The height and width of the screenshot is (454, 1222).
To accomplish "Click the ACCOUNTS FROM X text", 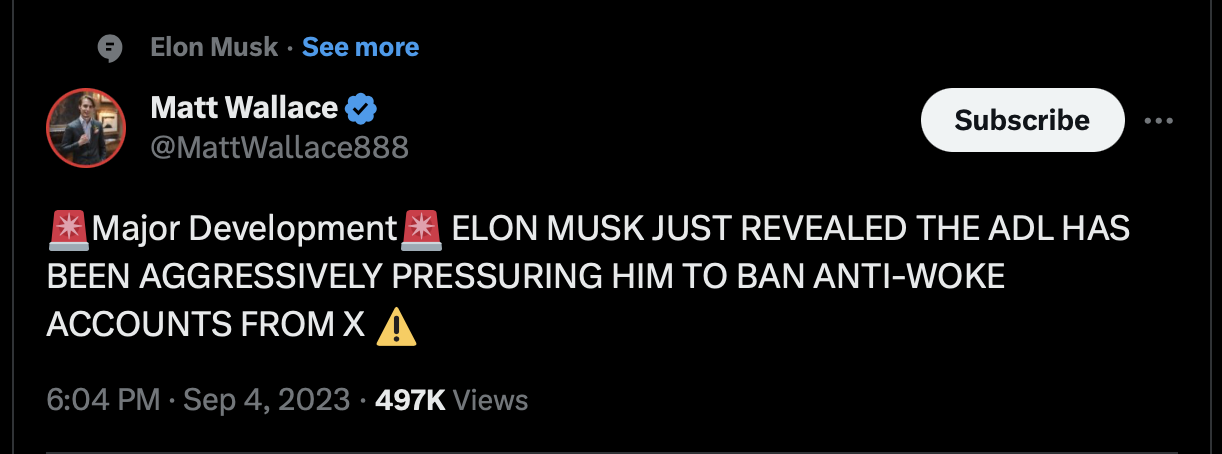I will click(x=206, y=325).
